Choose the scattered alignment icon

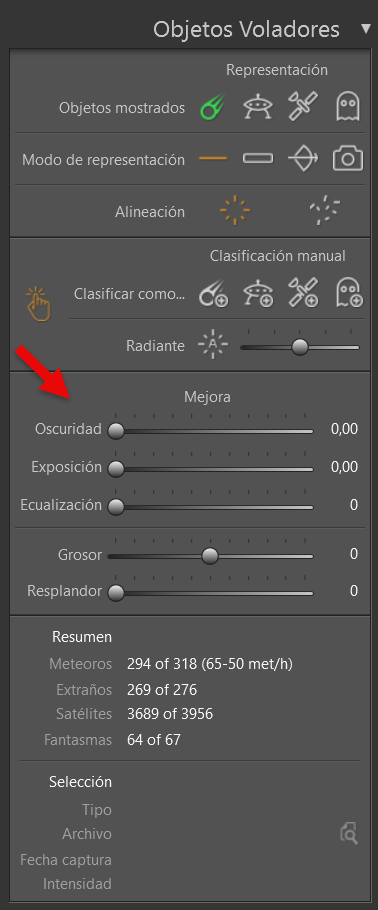(x=324, y=210)
